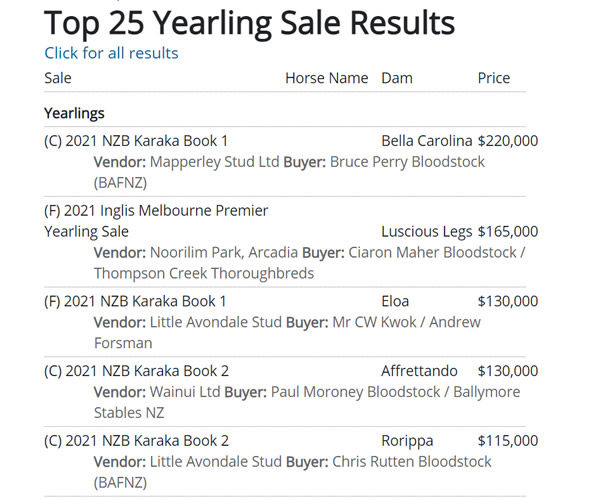Click the $220,000 price

tap(507, 142)
